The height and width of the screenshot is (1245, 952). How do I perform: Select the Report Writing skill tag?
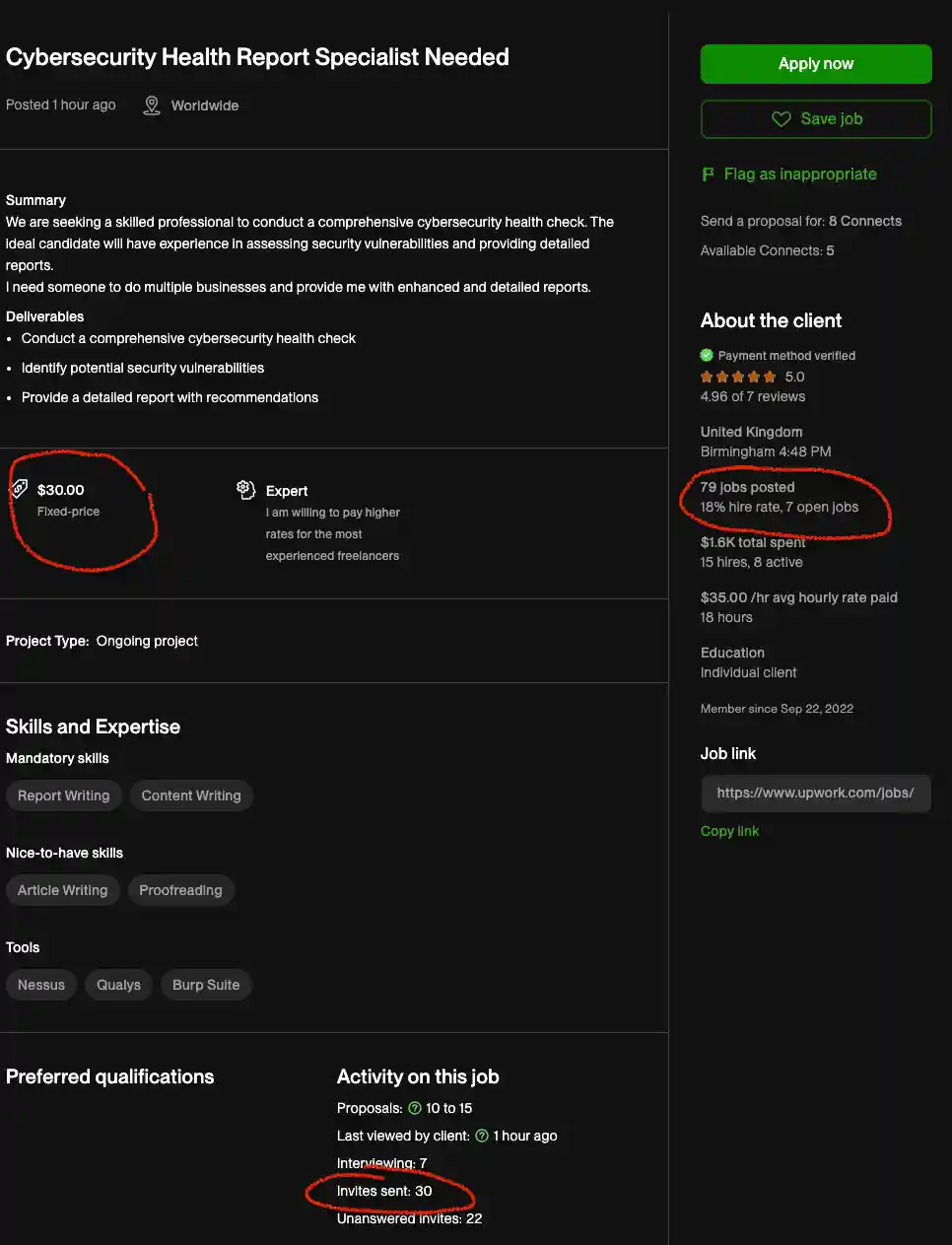(63, 795)
